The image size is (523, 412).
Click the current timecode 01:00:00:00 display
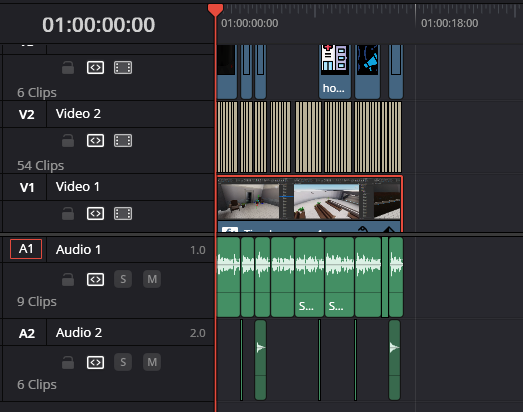click(x=98, y=25)
